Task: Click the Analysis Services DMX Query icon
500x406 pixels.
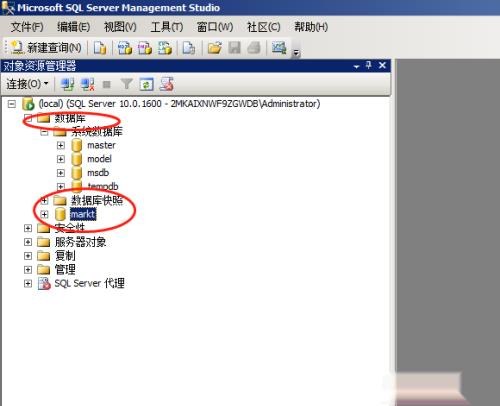Action: [145, 48]
